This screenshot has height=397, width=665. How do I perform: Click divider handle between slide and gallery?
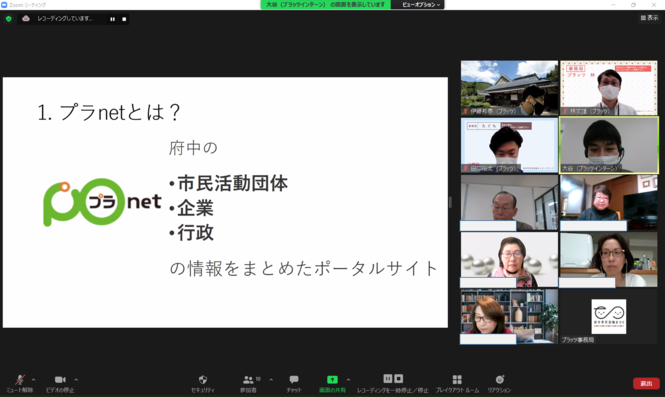click(450, 202)
